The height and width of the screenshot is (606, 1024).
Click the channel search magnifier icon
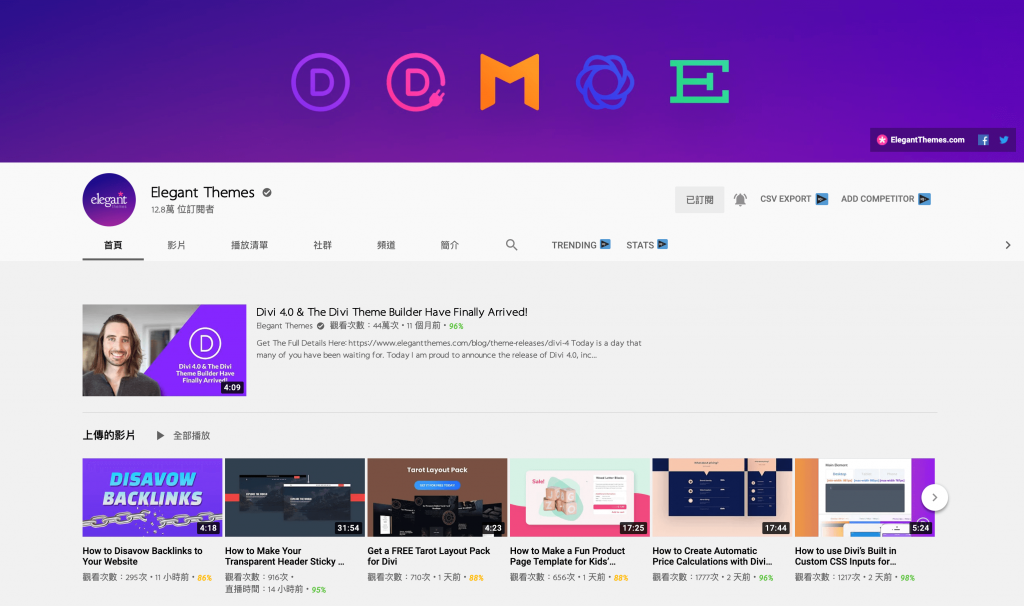pos(511,245)
